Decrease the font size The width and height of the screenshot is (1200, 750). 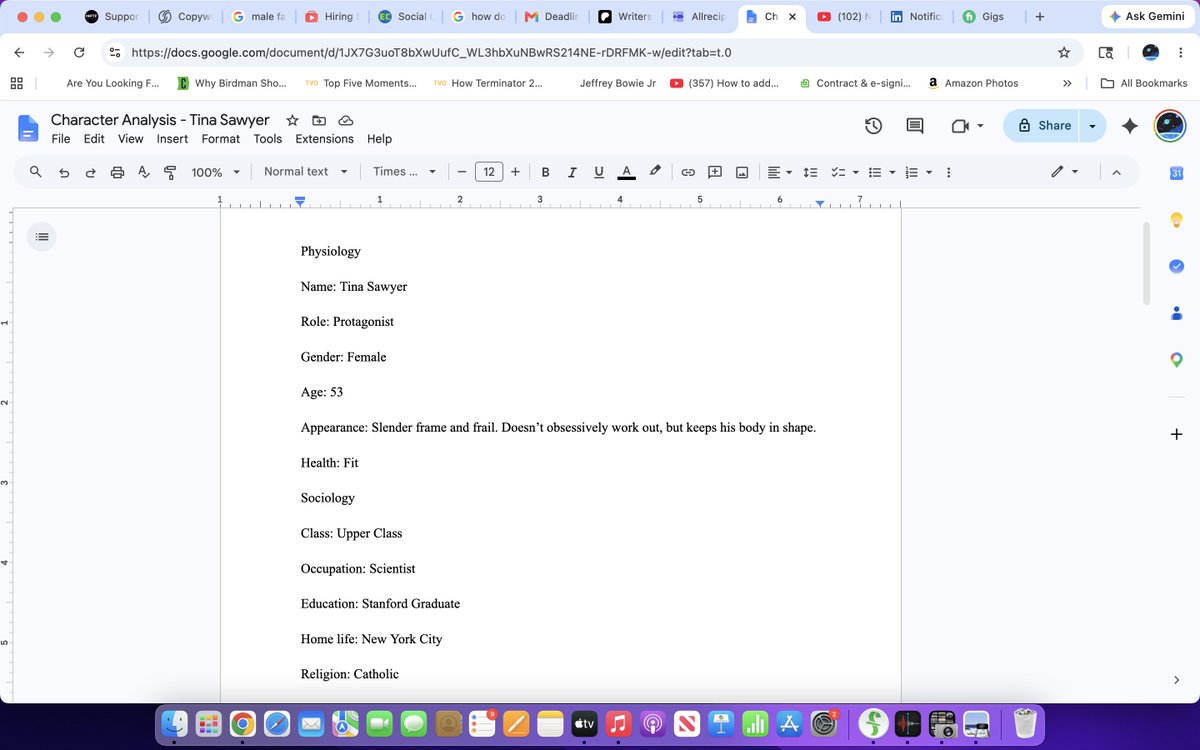pos(462,172)
